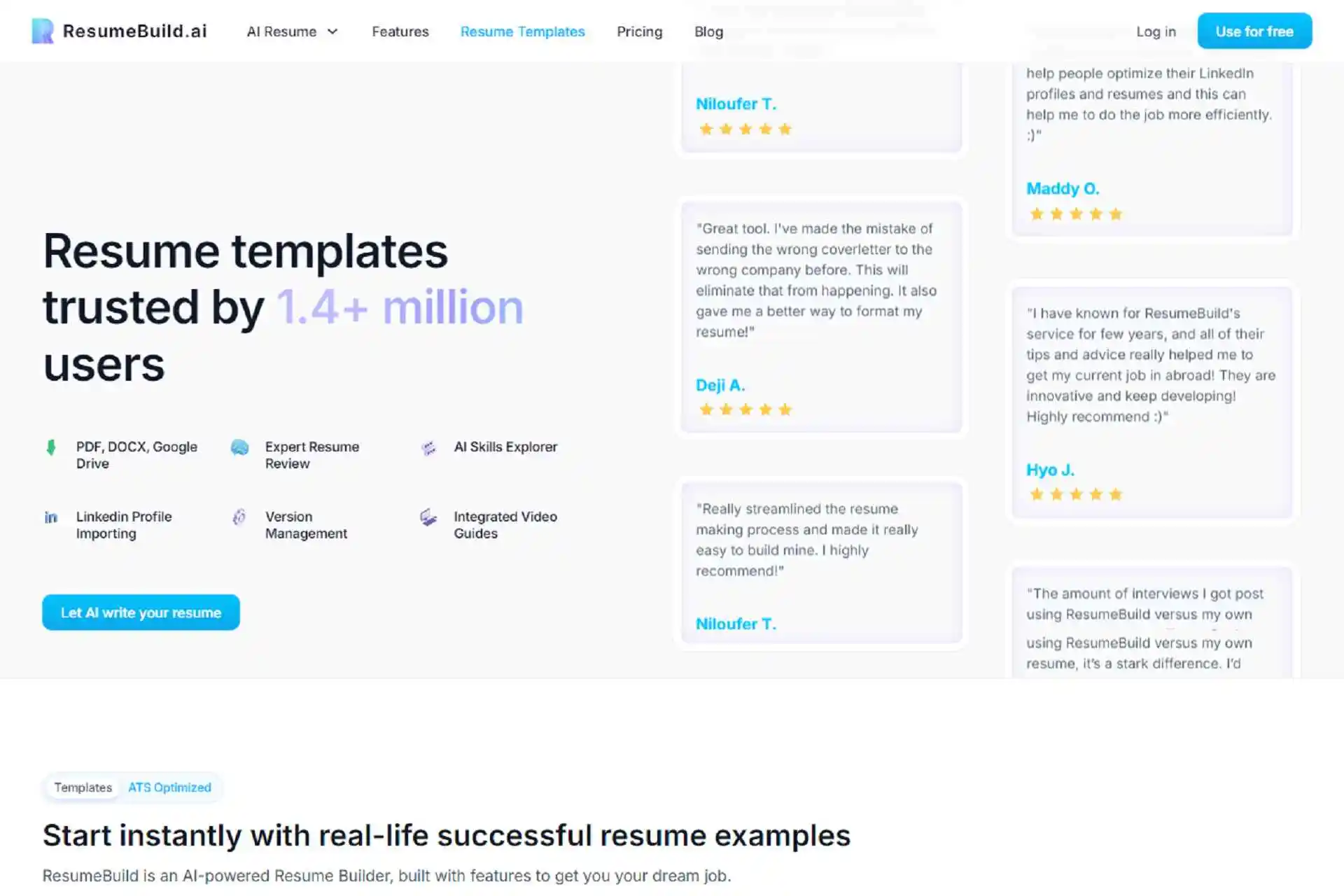Click the 'Log in' link
This screenshot has width=1344, height=896.
tap(1155, 31)
